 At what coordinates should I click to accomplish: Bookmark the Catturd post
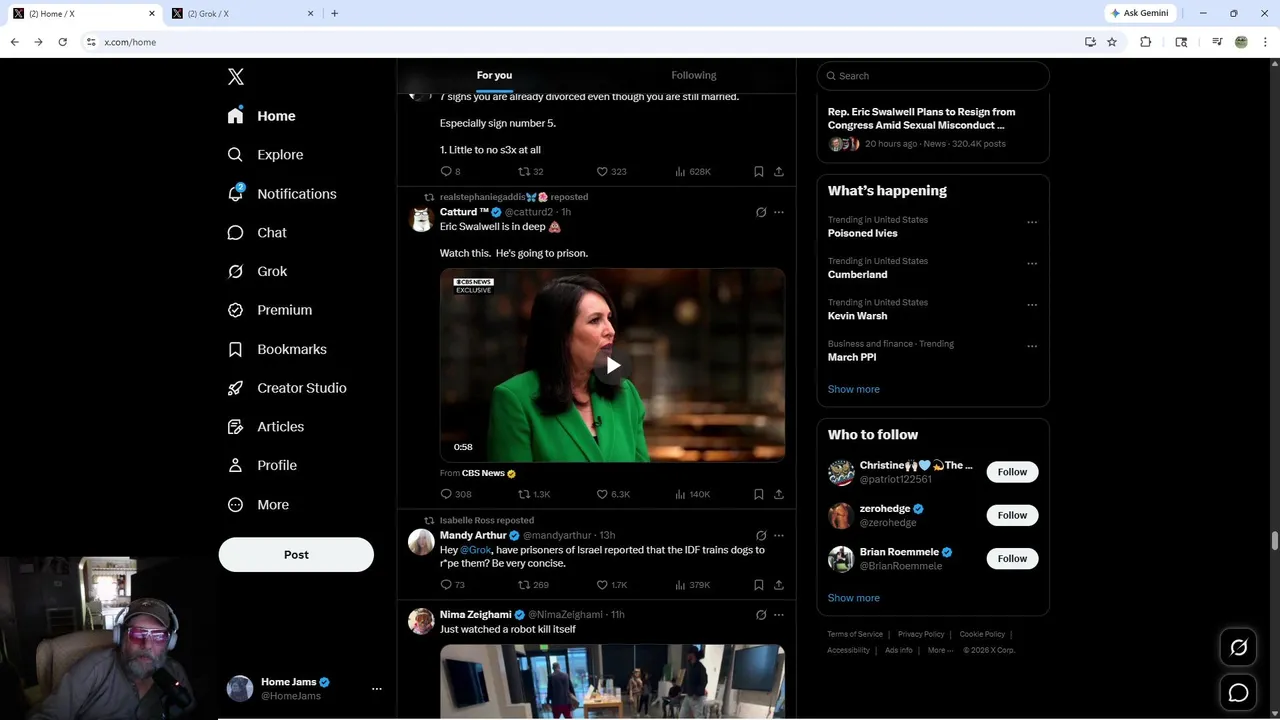(x=759, y=494)
